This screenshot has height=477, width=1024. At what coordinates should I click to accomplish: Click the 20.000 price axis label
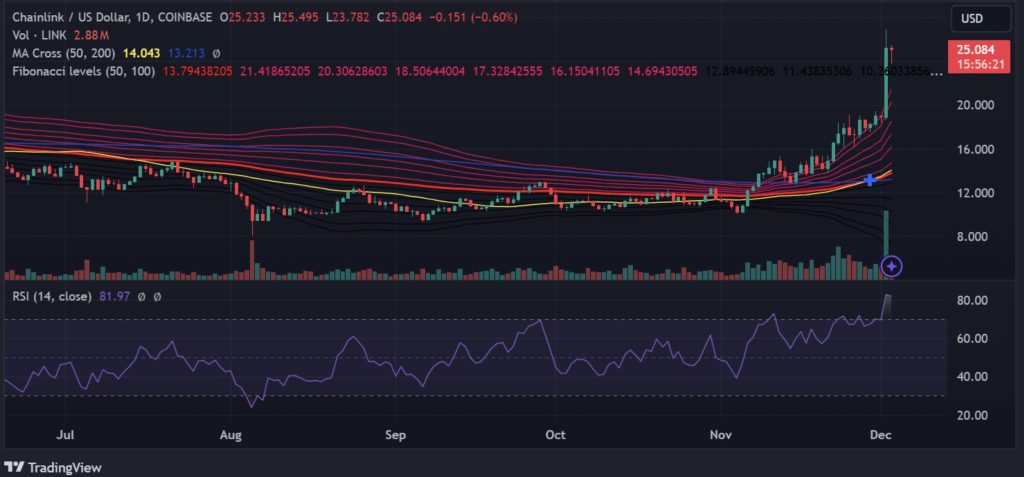click(976, 105)
